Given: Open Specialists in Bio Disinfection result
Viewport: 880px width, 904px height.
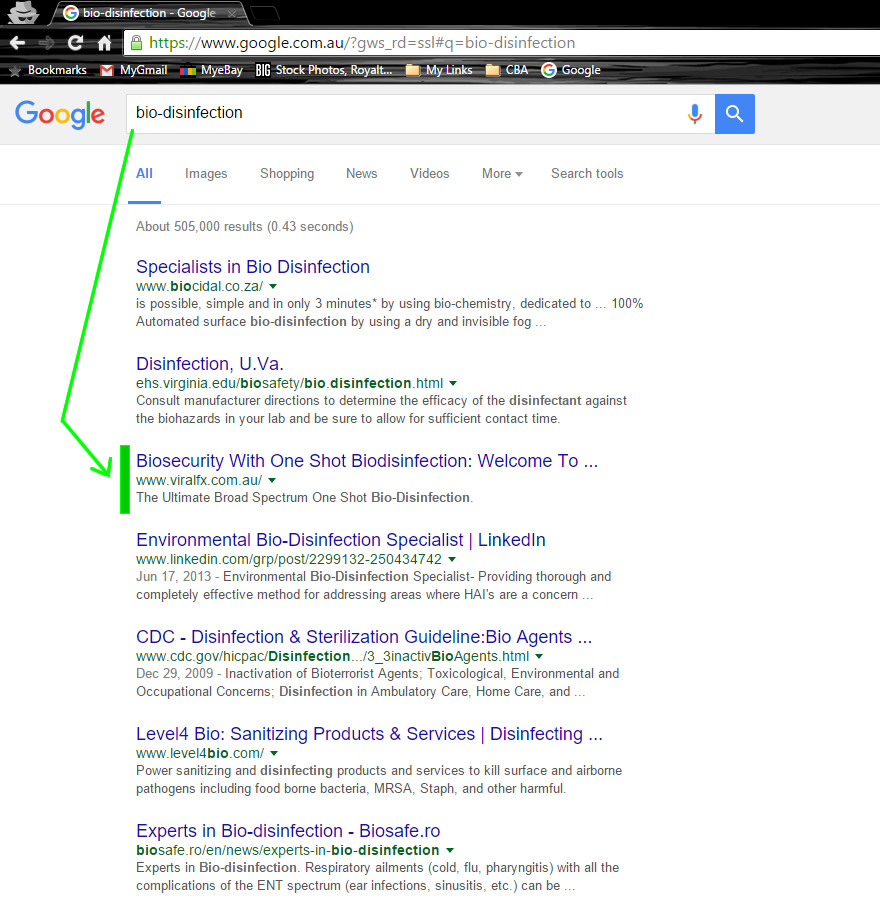Looking at the screenshot, I should coord(253,267).
